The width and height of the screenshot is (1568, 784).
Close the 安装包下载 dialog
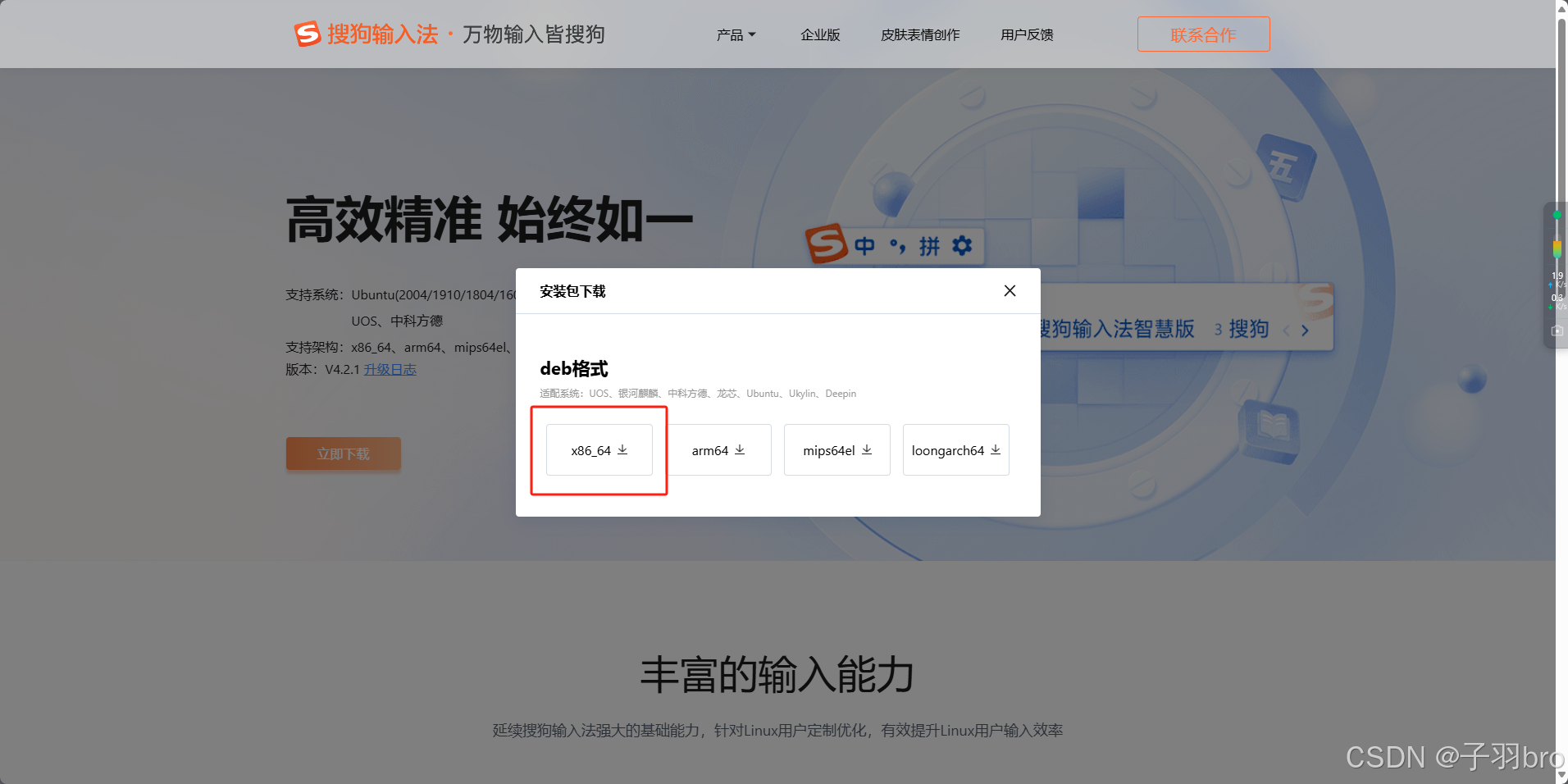(1010, 291)
